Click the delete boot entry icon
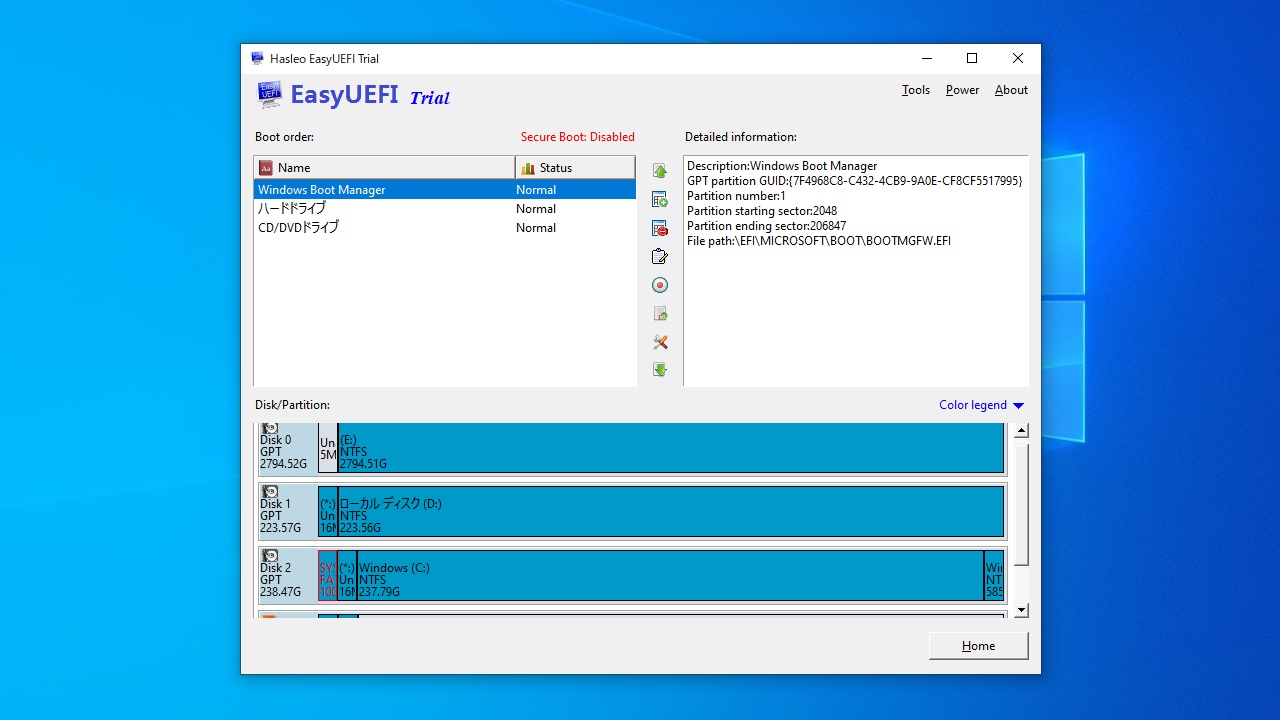The width and height of the screenshot is (1280, 720). tap(659, 229)
